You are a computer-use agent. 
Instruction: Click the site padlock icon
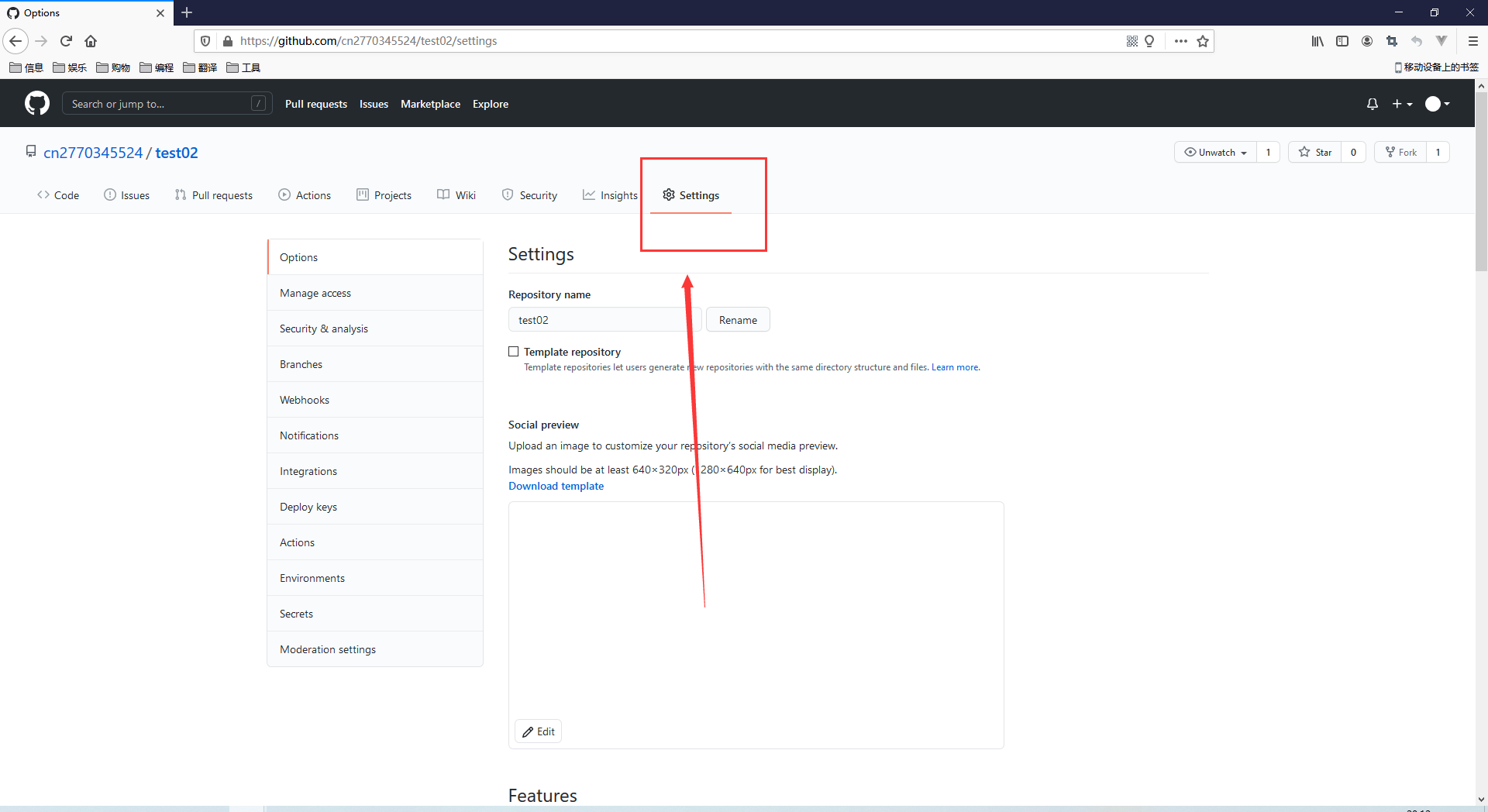pyautogui.click(x=228, y=41)
